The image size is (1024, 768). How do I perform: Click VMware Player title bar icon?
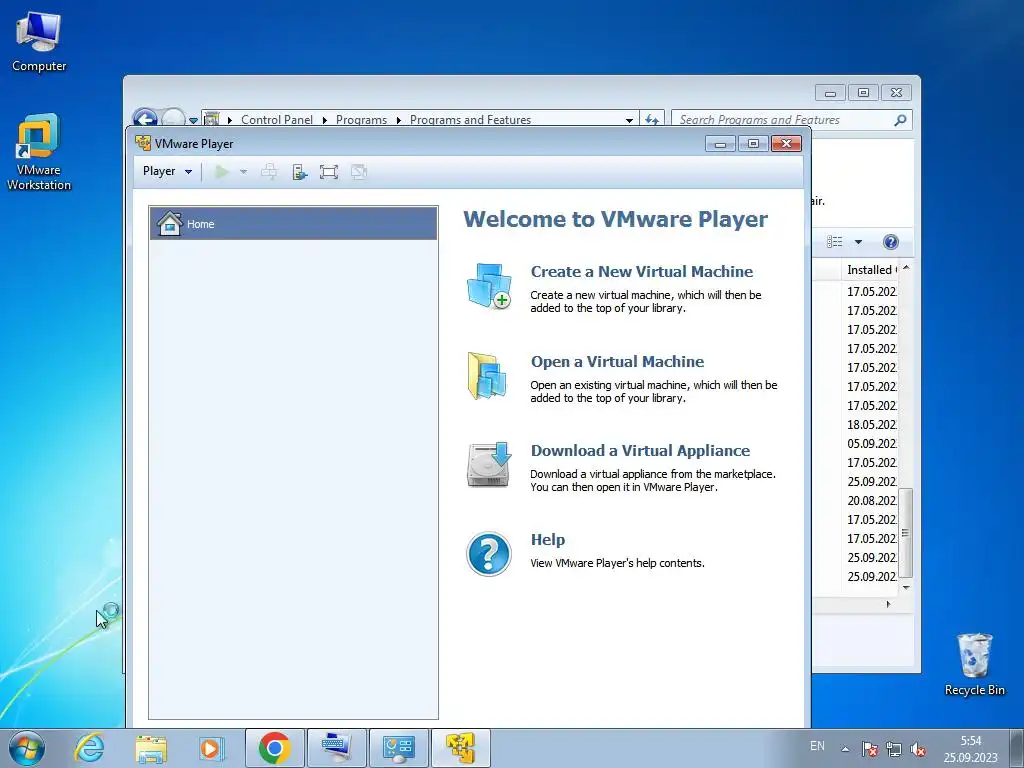[142, 143]
